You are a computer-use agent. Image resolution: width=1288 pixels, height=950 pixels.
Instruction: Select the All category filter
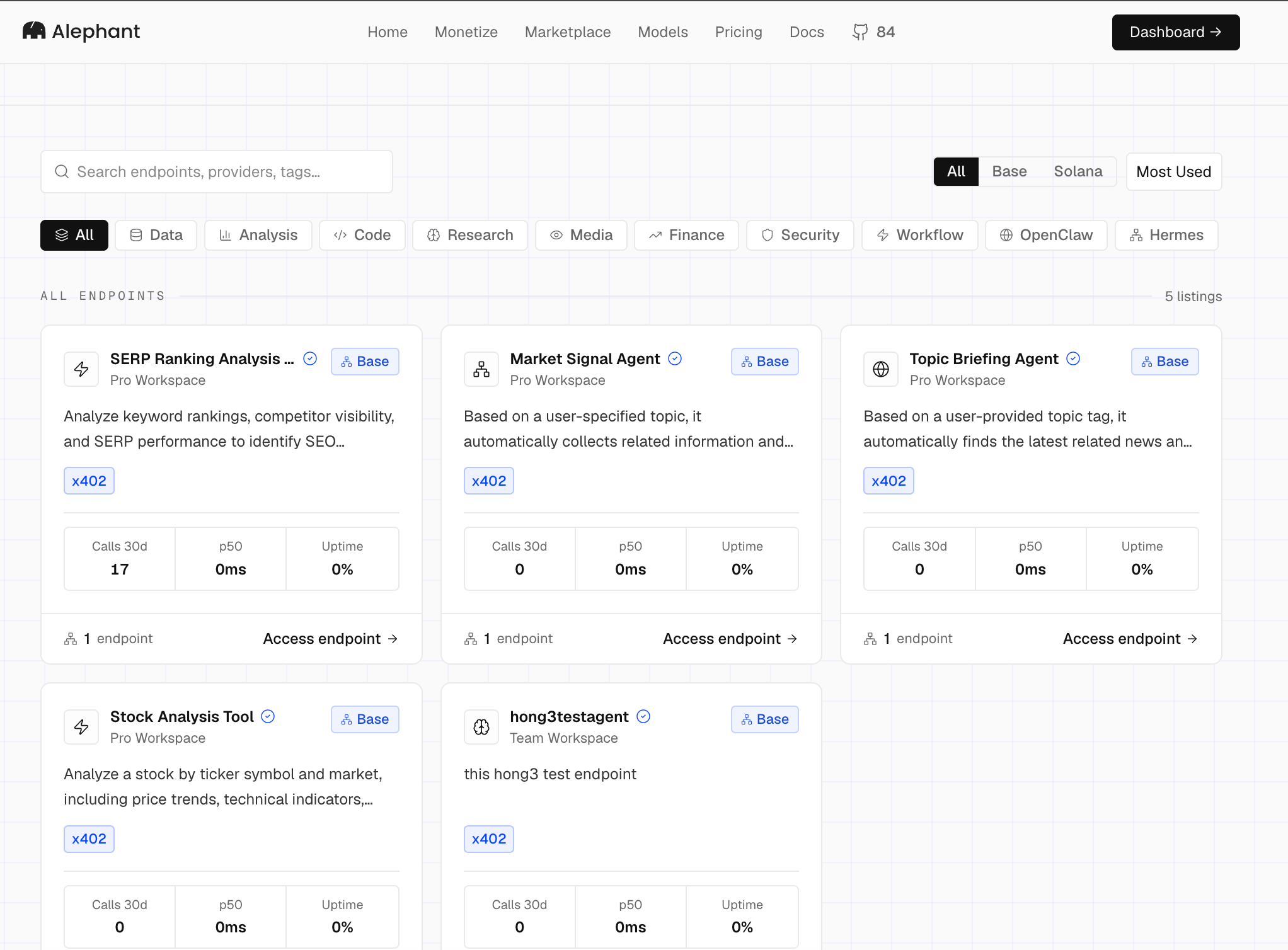(74, 235)
